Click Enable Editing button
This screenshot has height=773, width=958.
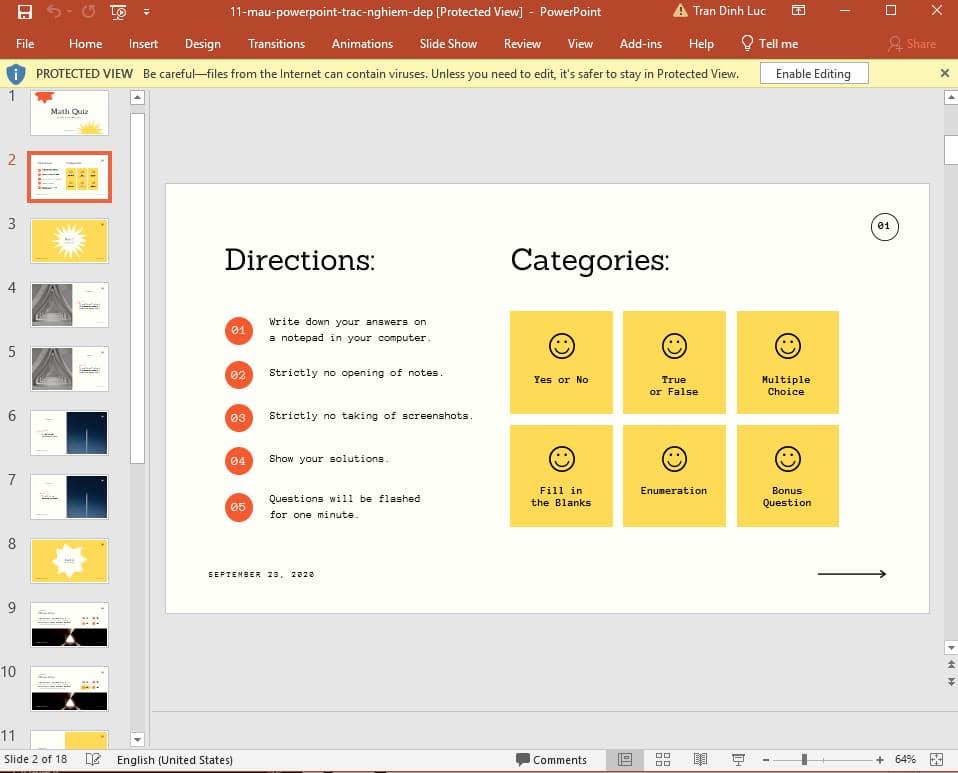813,74
